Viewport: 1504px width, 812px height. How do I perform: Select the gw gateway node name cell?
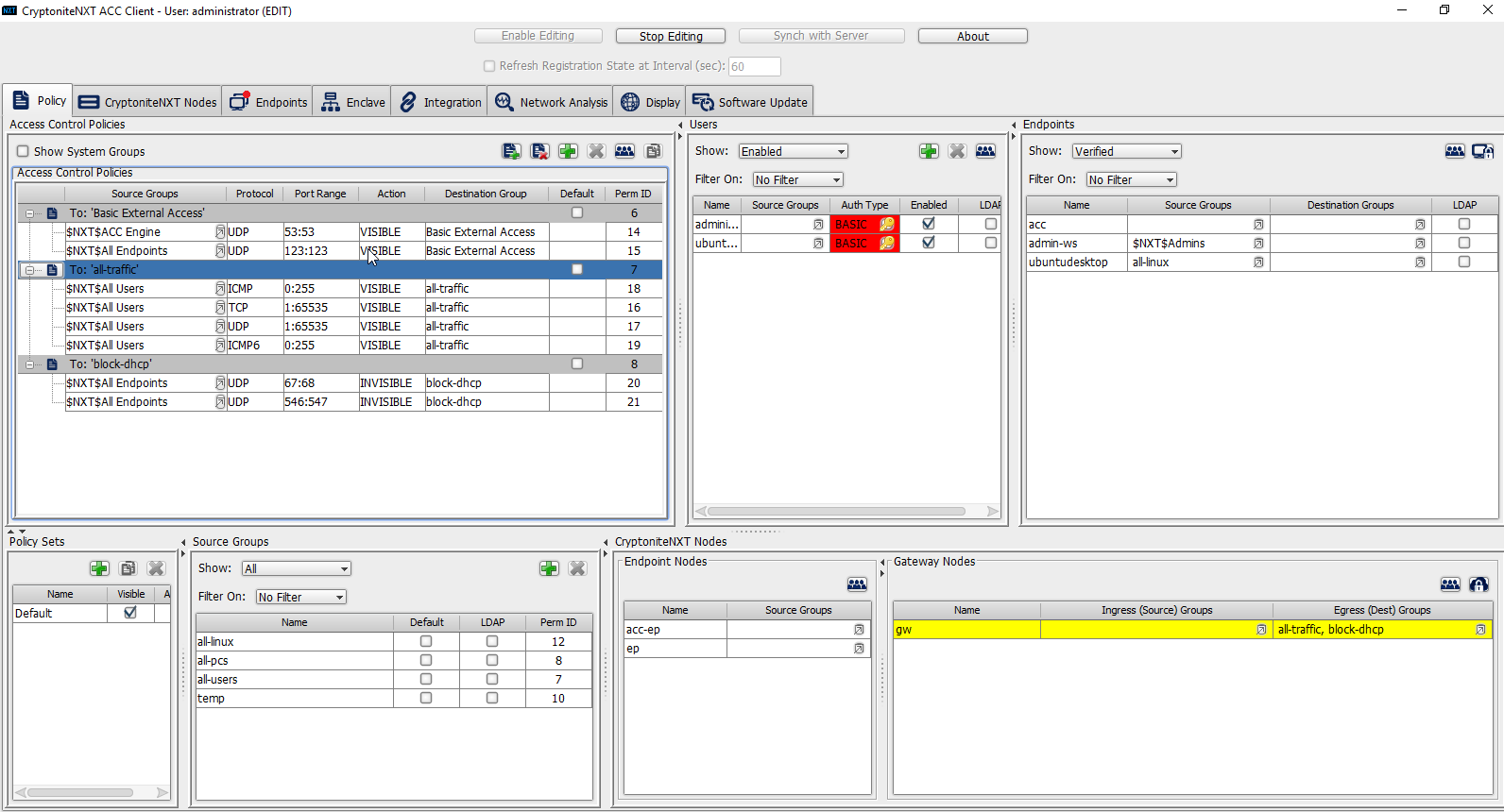966,630
